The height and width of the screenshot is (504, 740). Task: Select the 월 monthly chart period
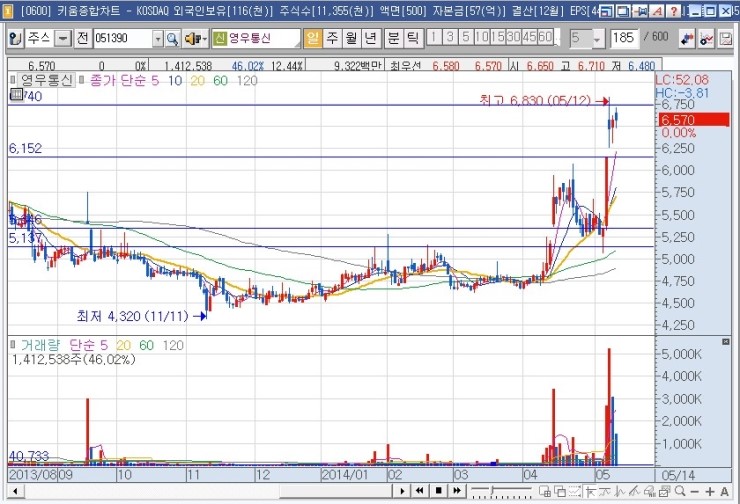[x=352, y=38]
